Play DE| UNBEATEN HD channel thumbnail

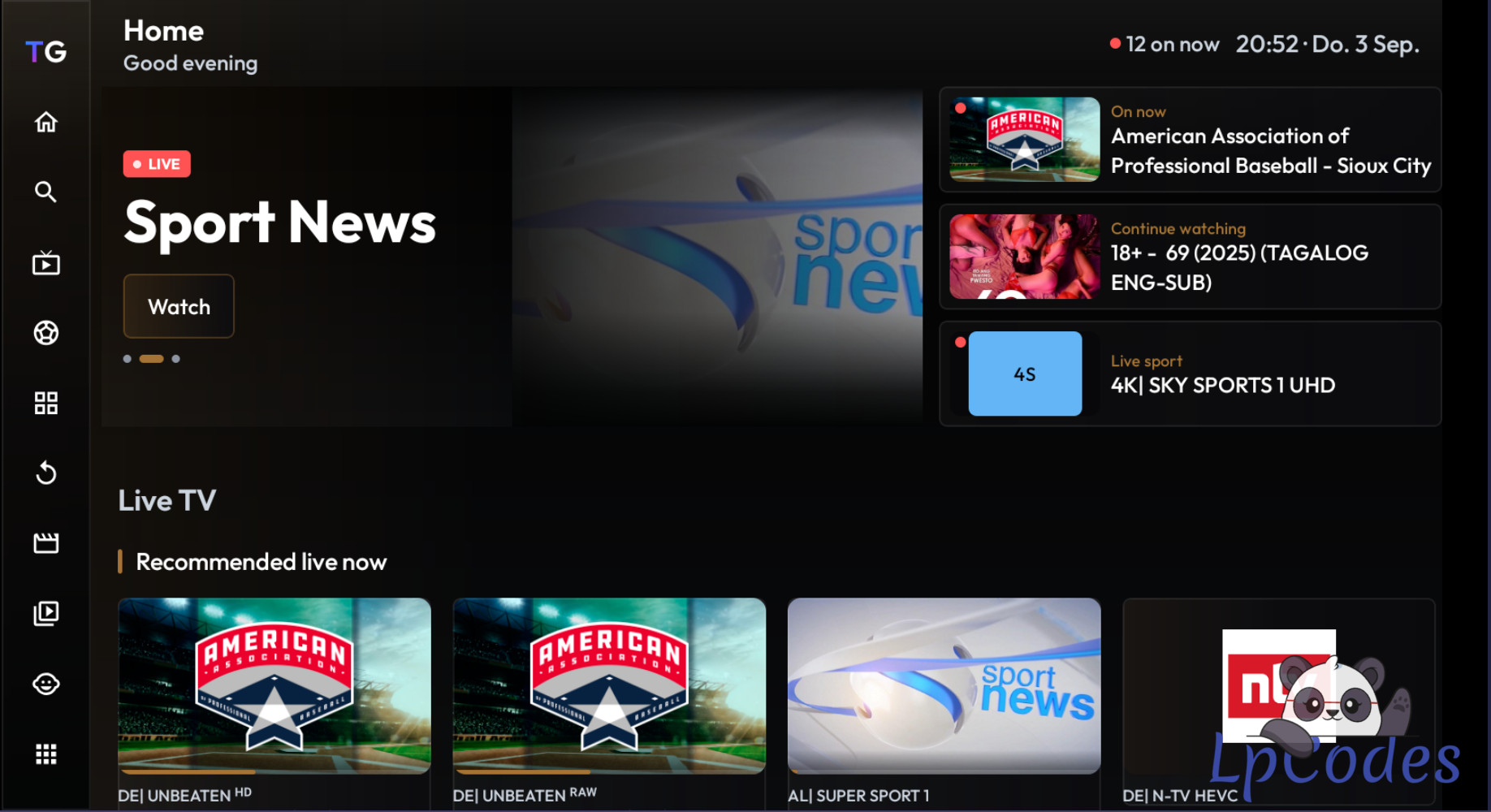(274, 686)
